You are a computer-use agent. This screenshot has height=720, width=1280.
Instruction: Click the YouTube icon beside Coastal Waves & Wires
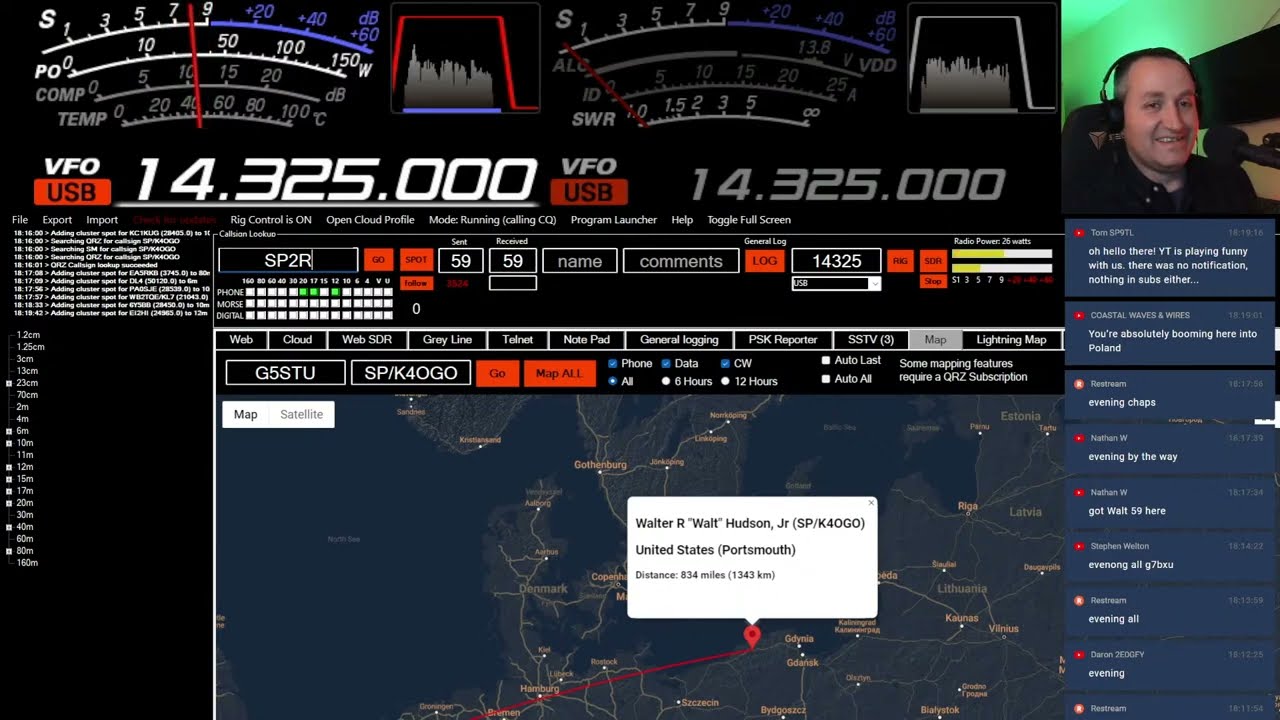(x=1079, y=315)
